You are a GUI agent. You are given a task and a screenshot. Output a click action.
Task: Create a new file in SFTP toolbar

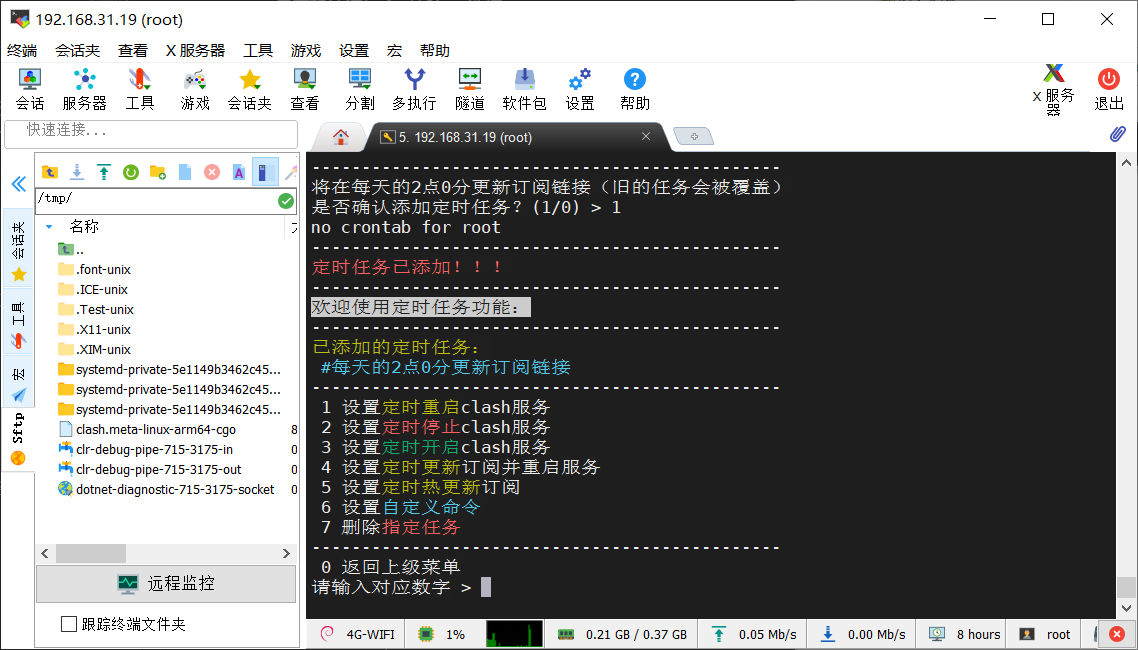point(185,172)
